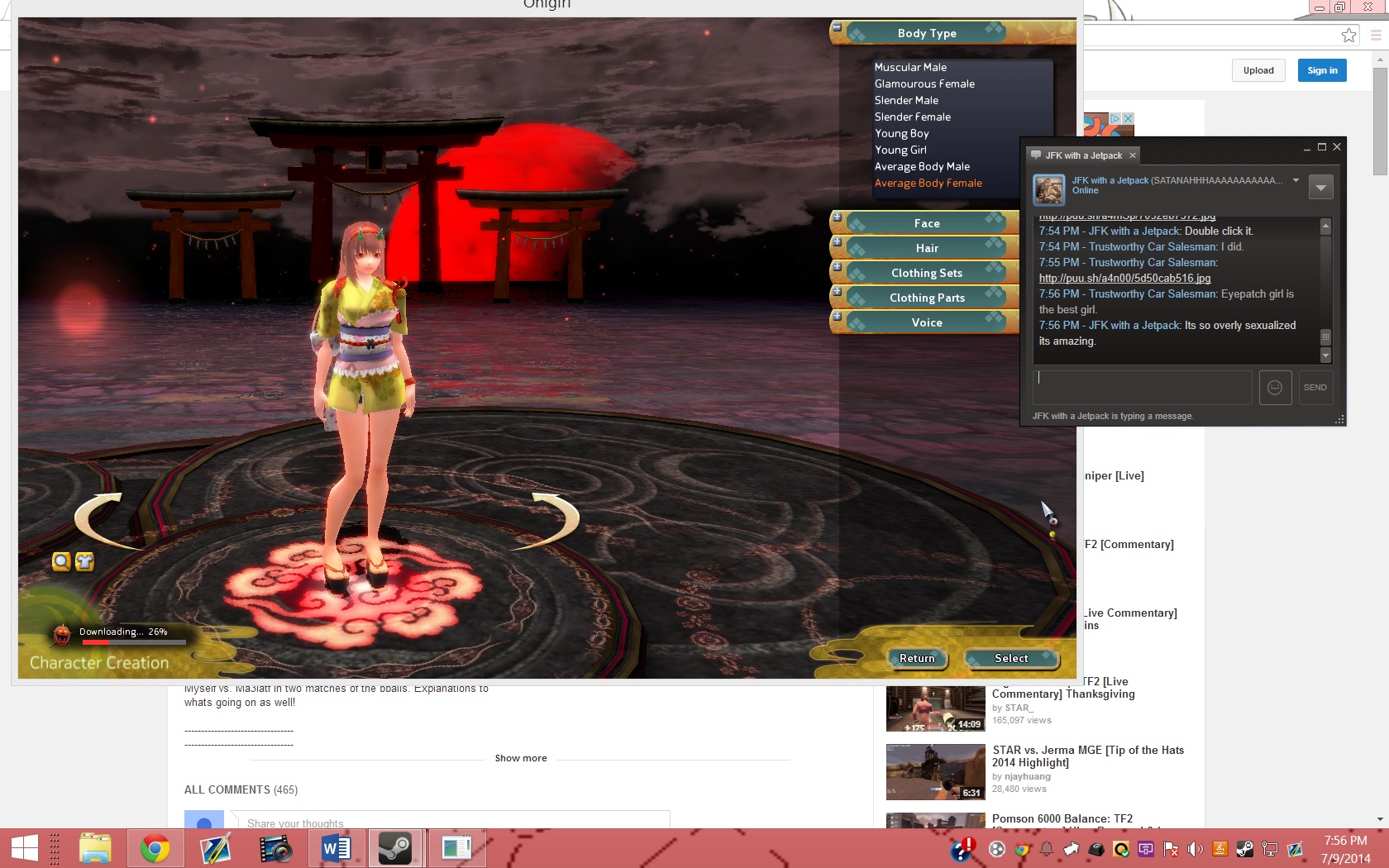Select Young Boy body type

coord(901,133)
